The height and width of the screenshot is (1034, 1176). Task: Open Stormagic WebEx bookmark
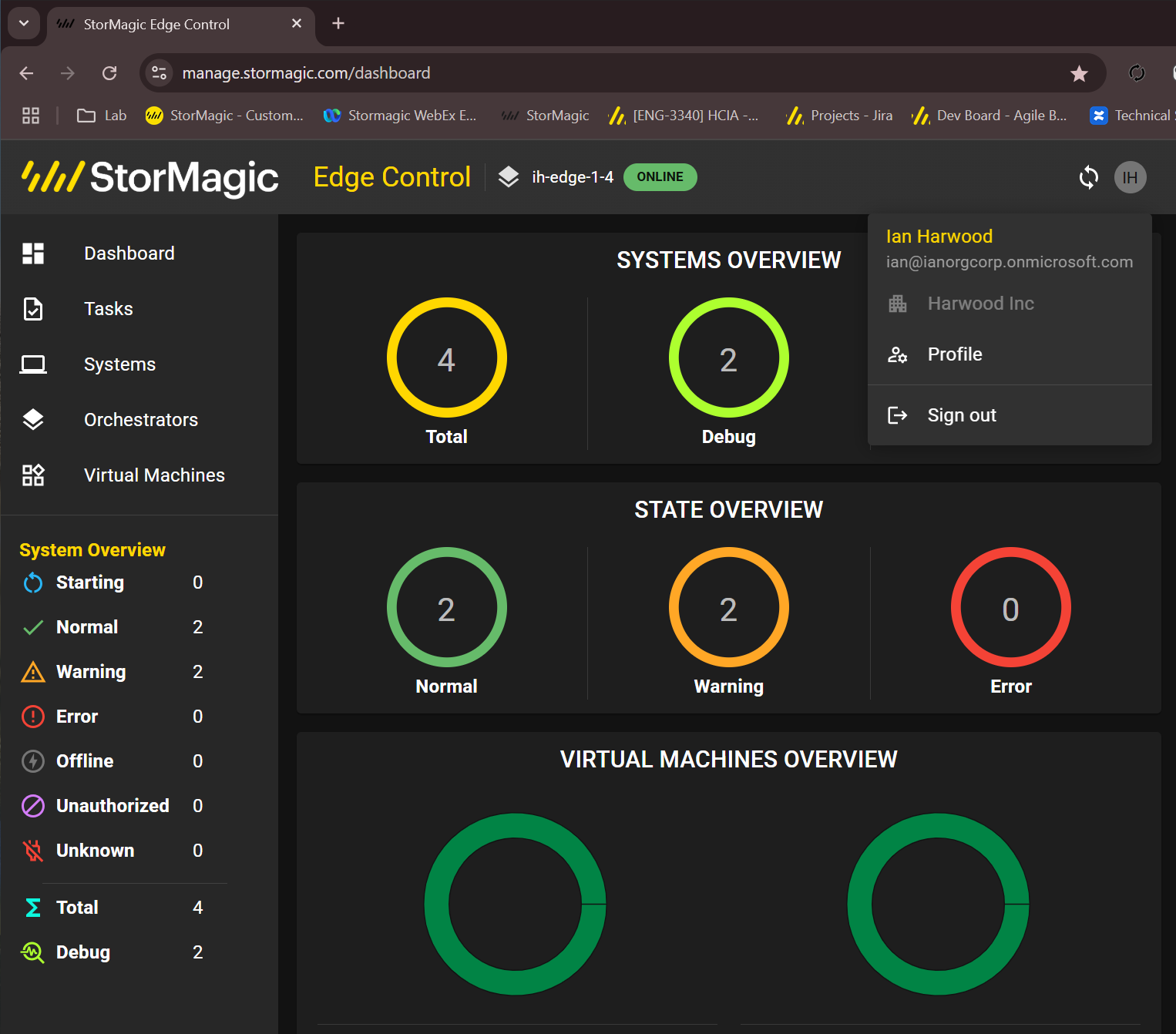(x=401, y=116)
